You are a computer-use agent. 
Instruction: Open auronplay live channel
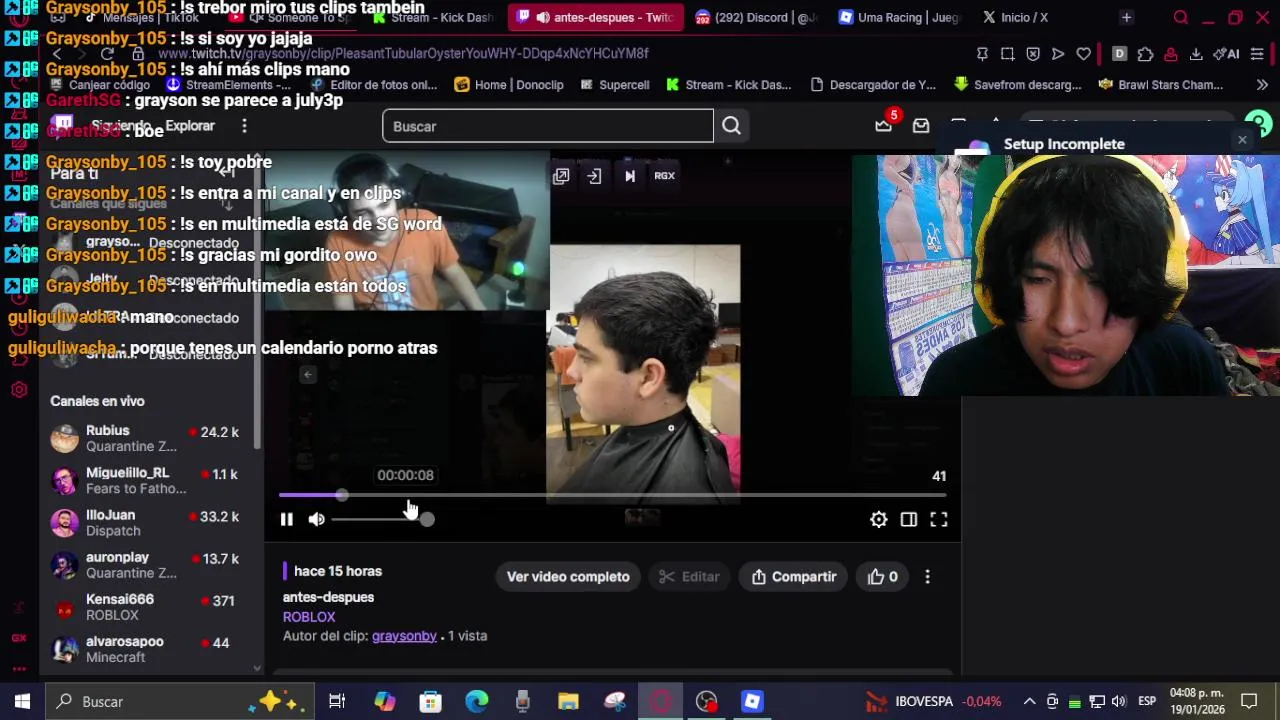(x=150, y=565)
